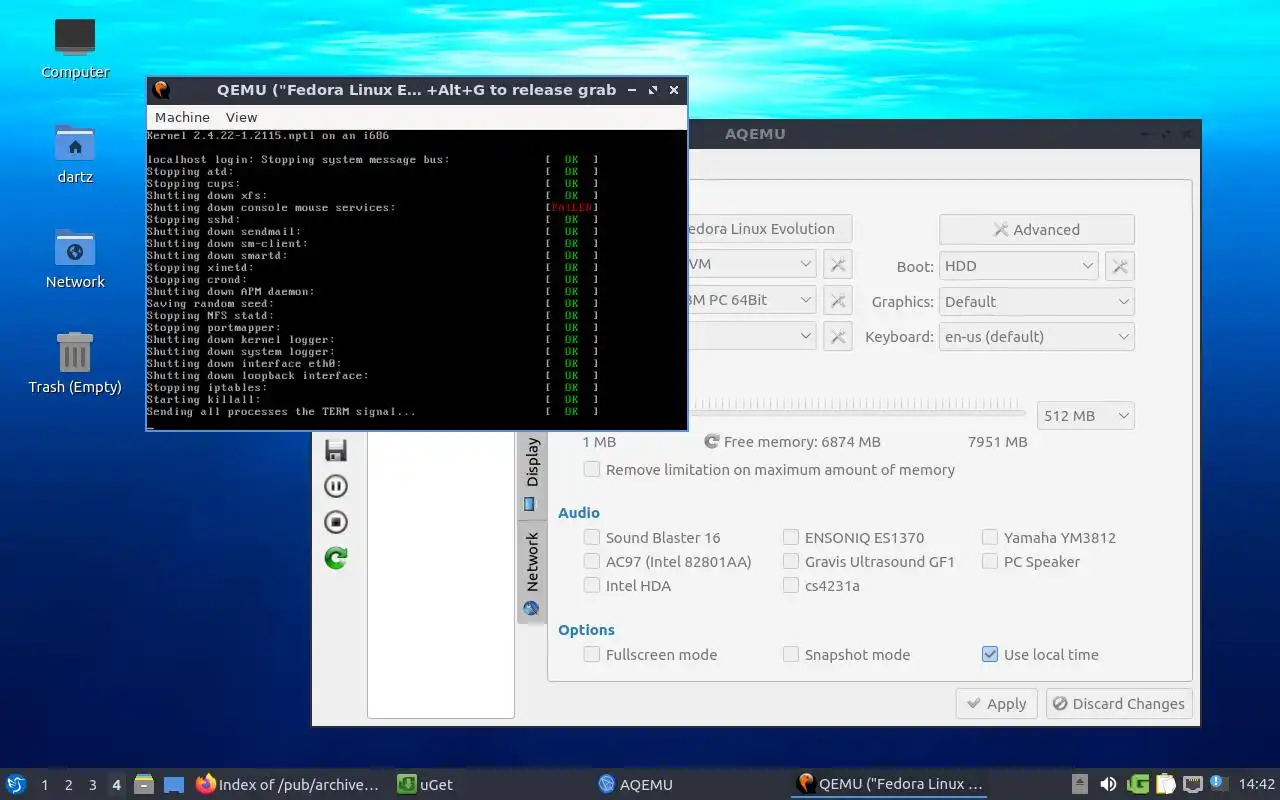The height and width of the screenshot is (800, 1280).
Task: Click the Save VM floppy icon in AQEMU
Action: [x=336, y=450]
